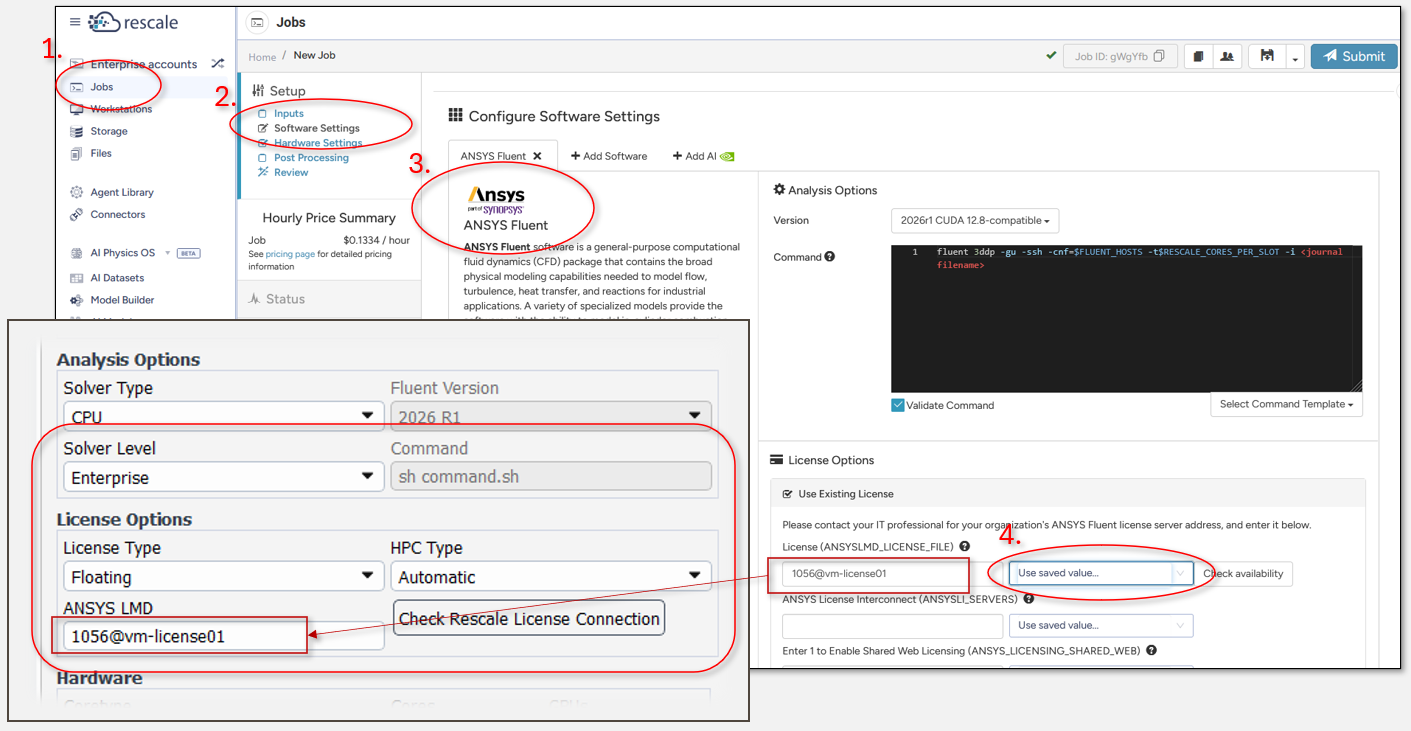Image resolution: width=1411 pixels, height=731 pixels.
Task: Submit the job
Action: (x=1354, y=56)
